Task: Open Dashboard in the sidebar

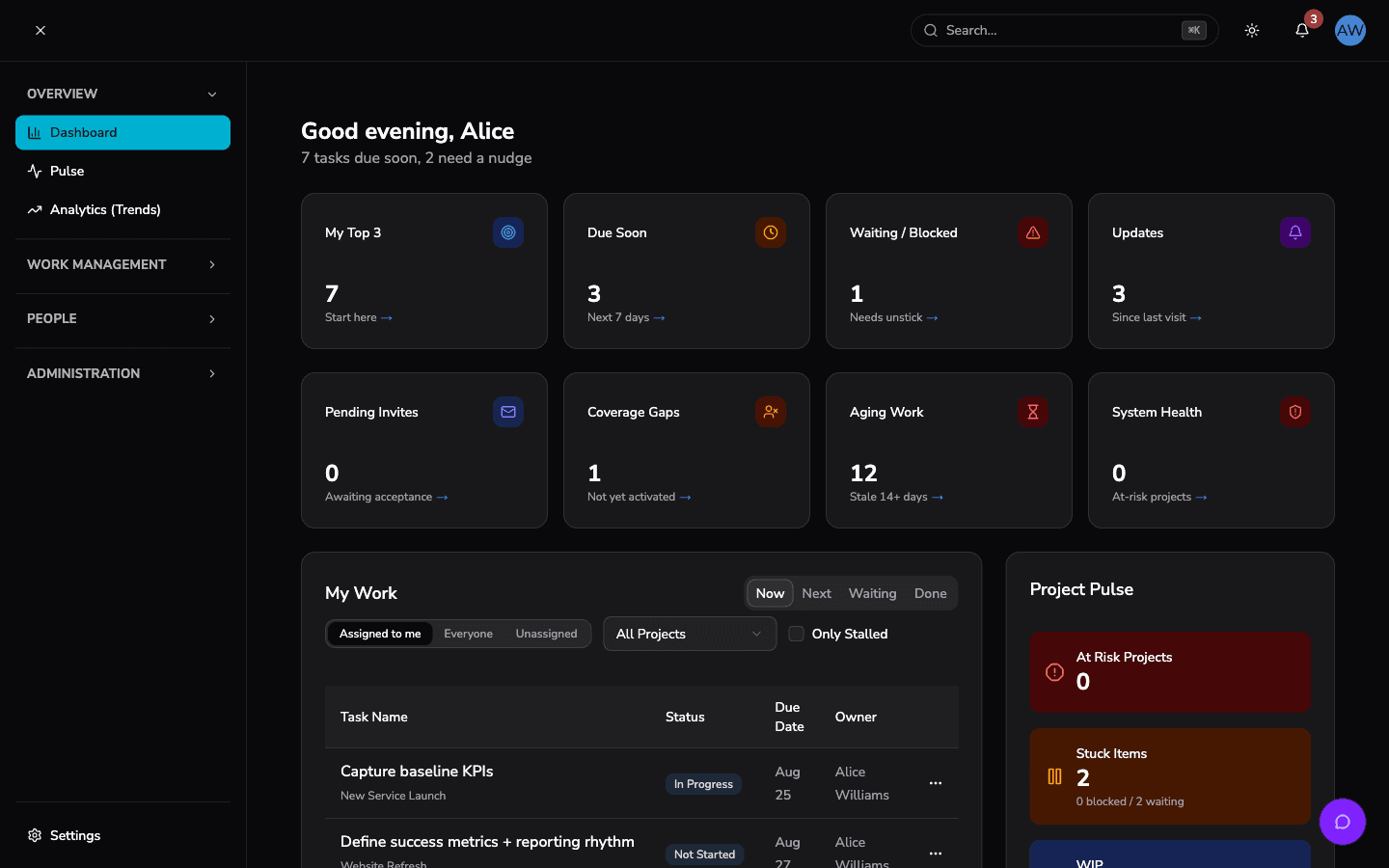Action: [x=123, y=133]
